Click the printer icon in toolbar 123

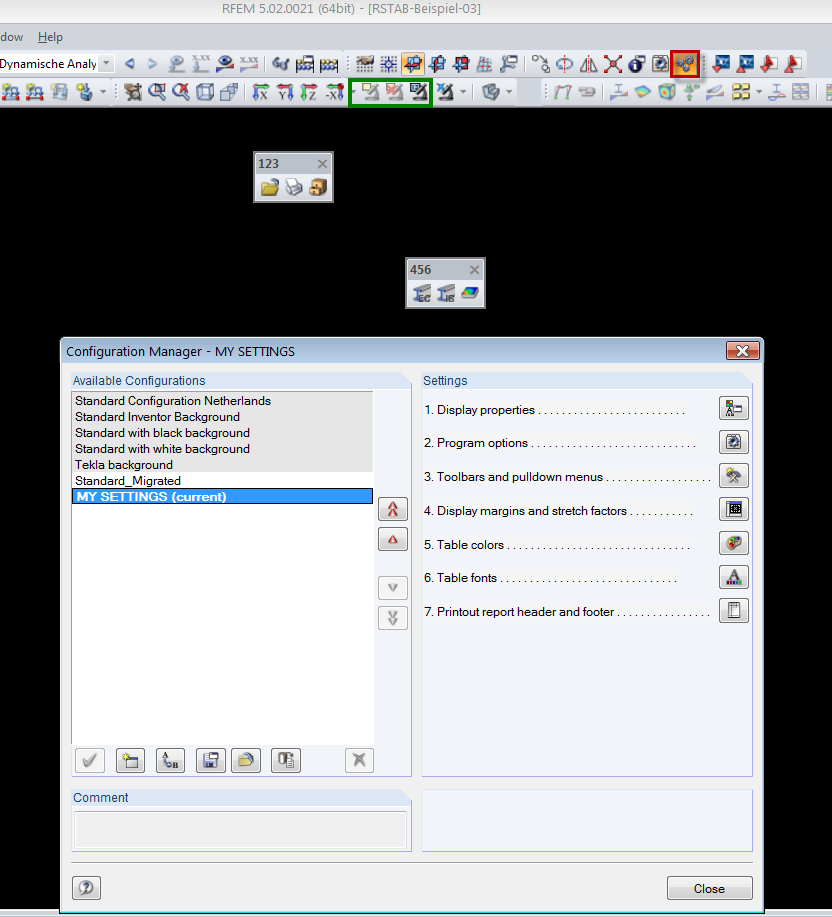293,187
